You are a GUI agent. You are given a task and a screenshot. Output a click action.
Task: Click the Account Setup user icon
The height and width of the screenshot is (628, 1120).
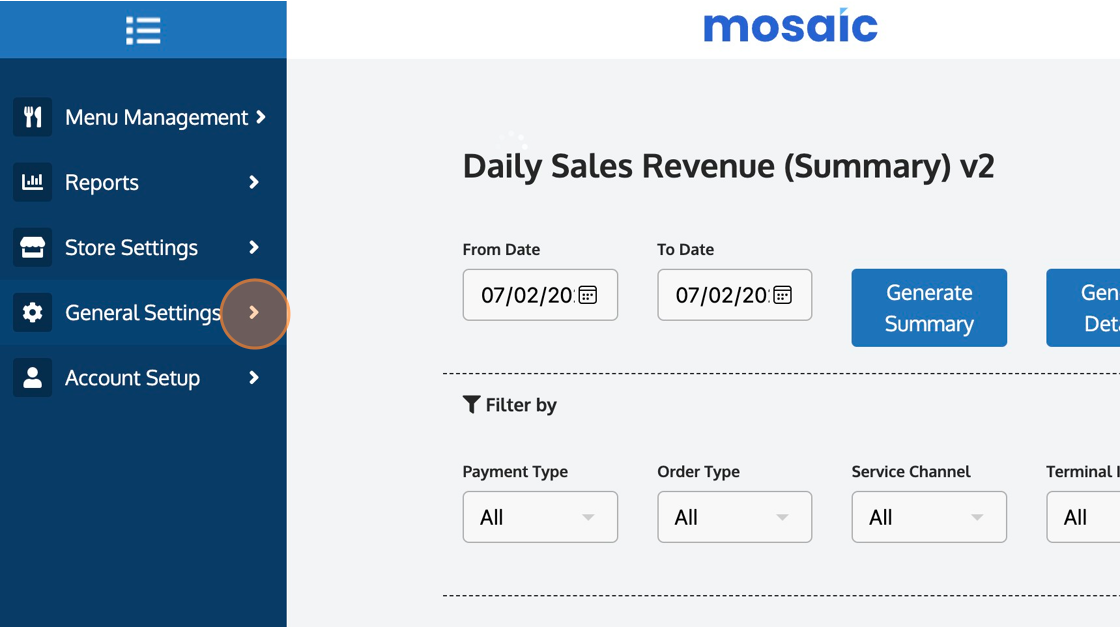(32, 377)
